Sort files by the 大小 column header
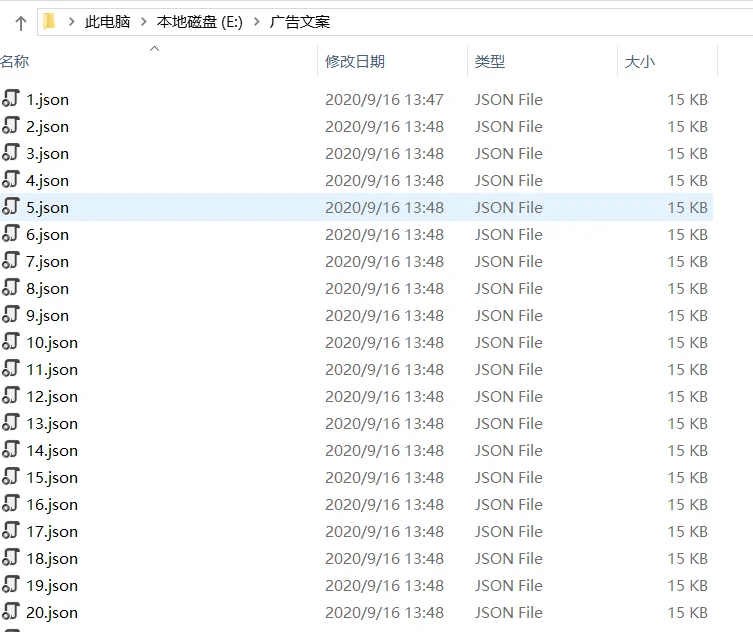The width and height of the screenshot is (753, 632). pos(640,61)
